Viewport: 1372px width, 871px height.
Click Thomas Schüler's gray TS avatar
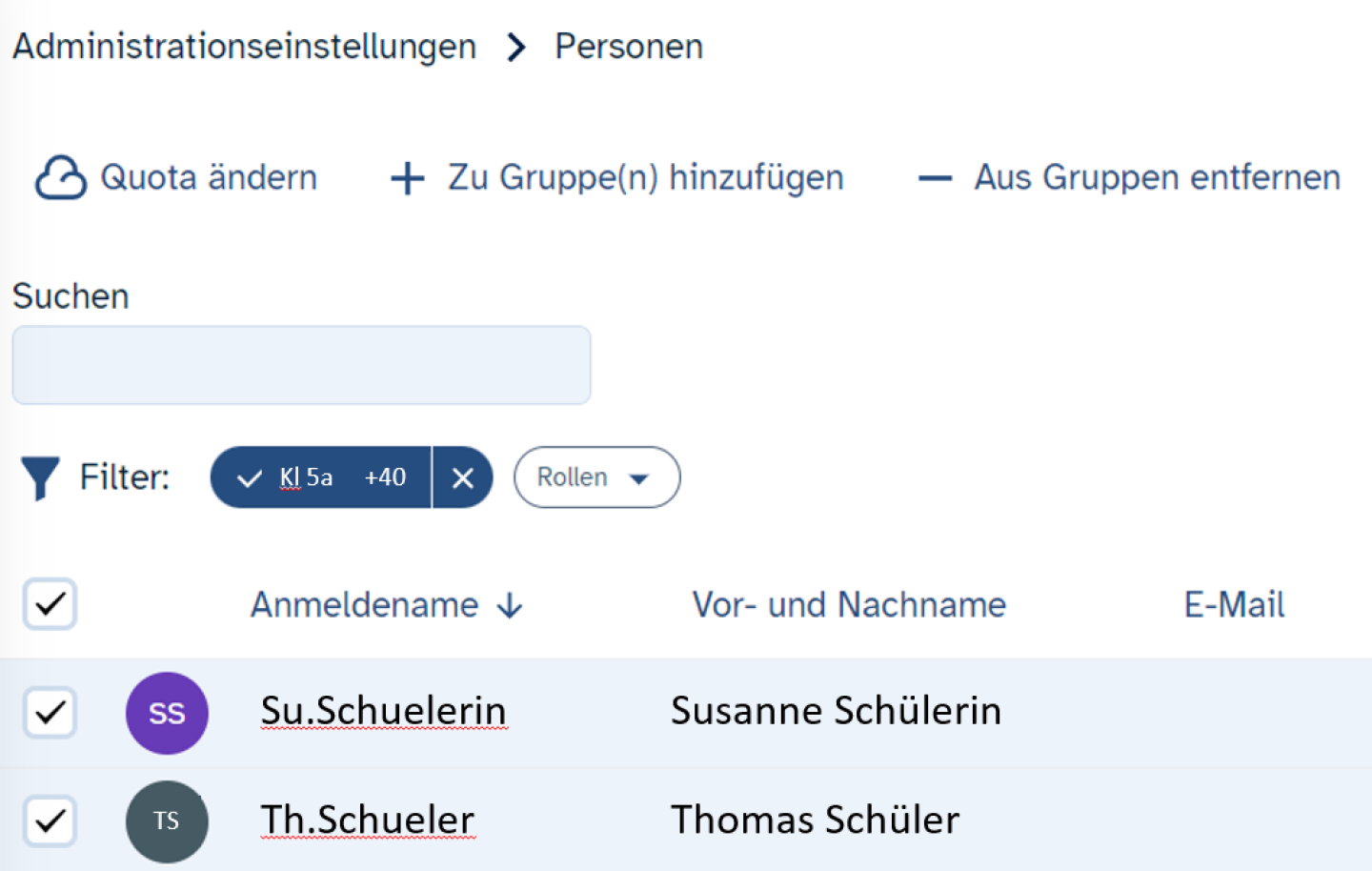click(167, 820)
